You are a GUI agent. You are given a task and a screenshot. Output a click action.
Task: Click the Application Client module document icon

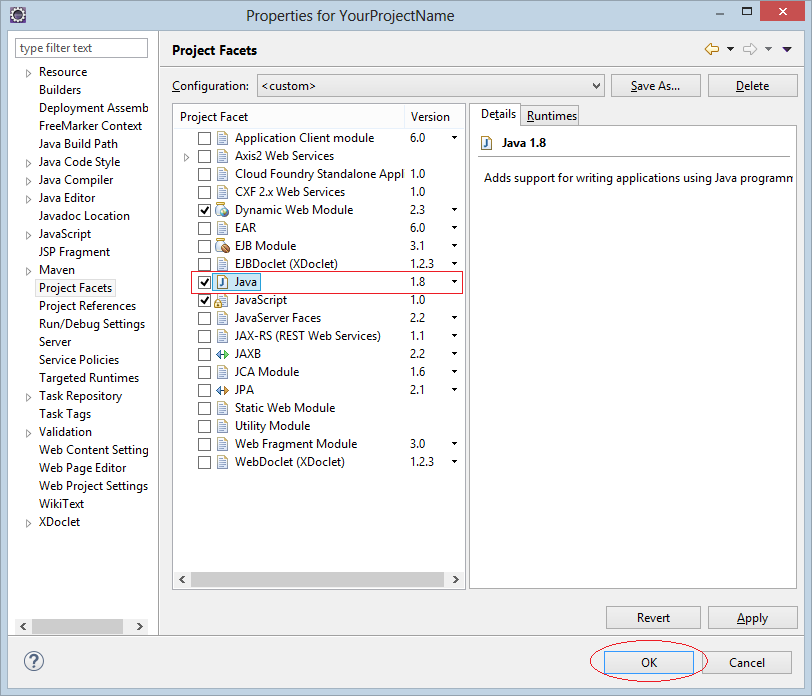coord(223,138)
